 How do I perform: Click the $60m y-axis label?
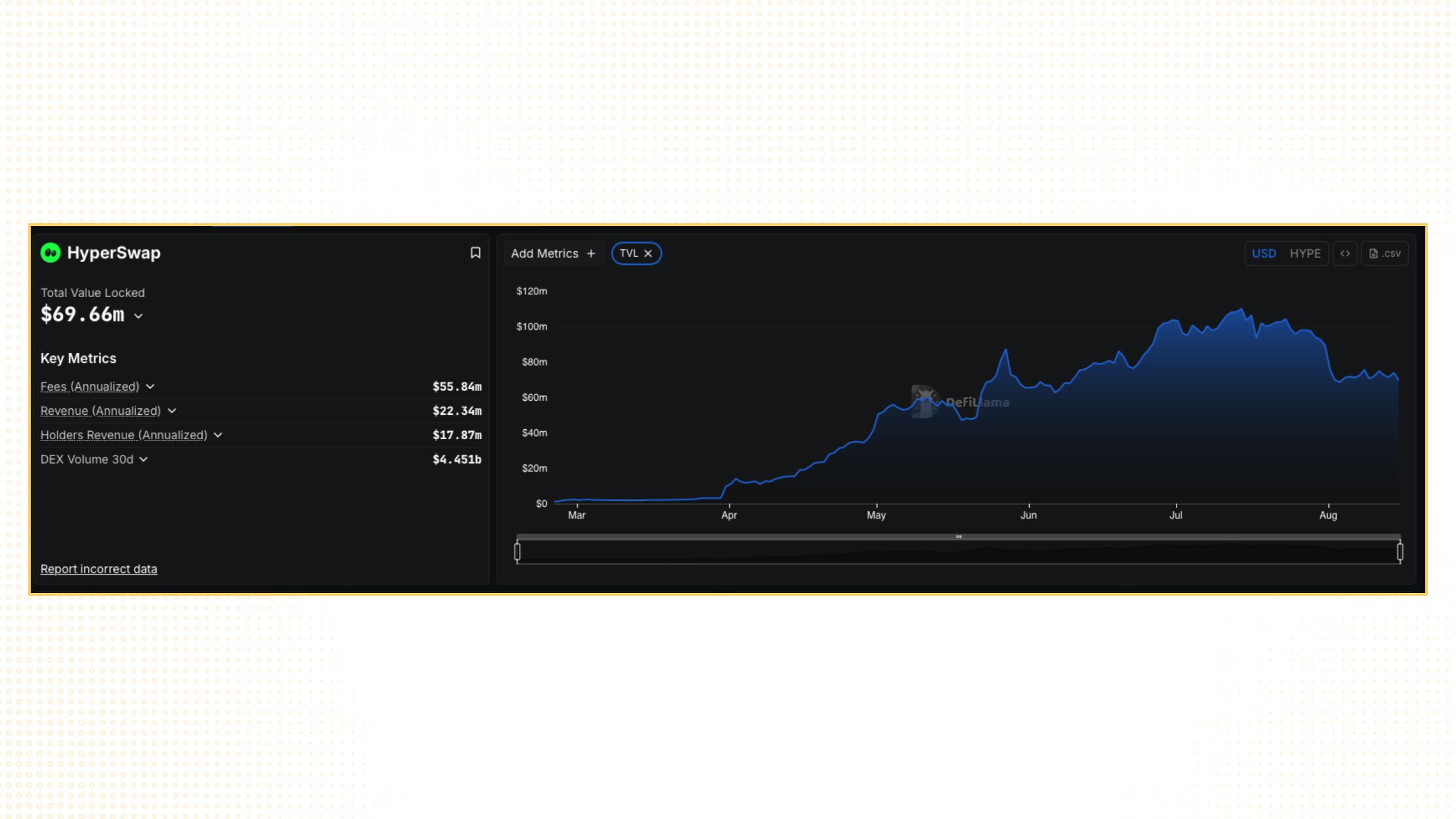click(535, 397)
